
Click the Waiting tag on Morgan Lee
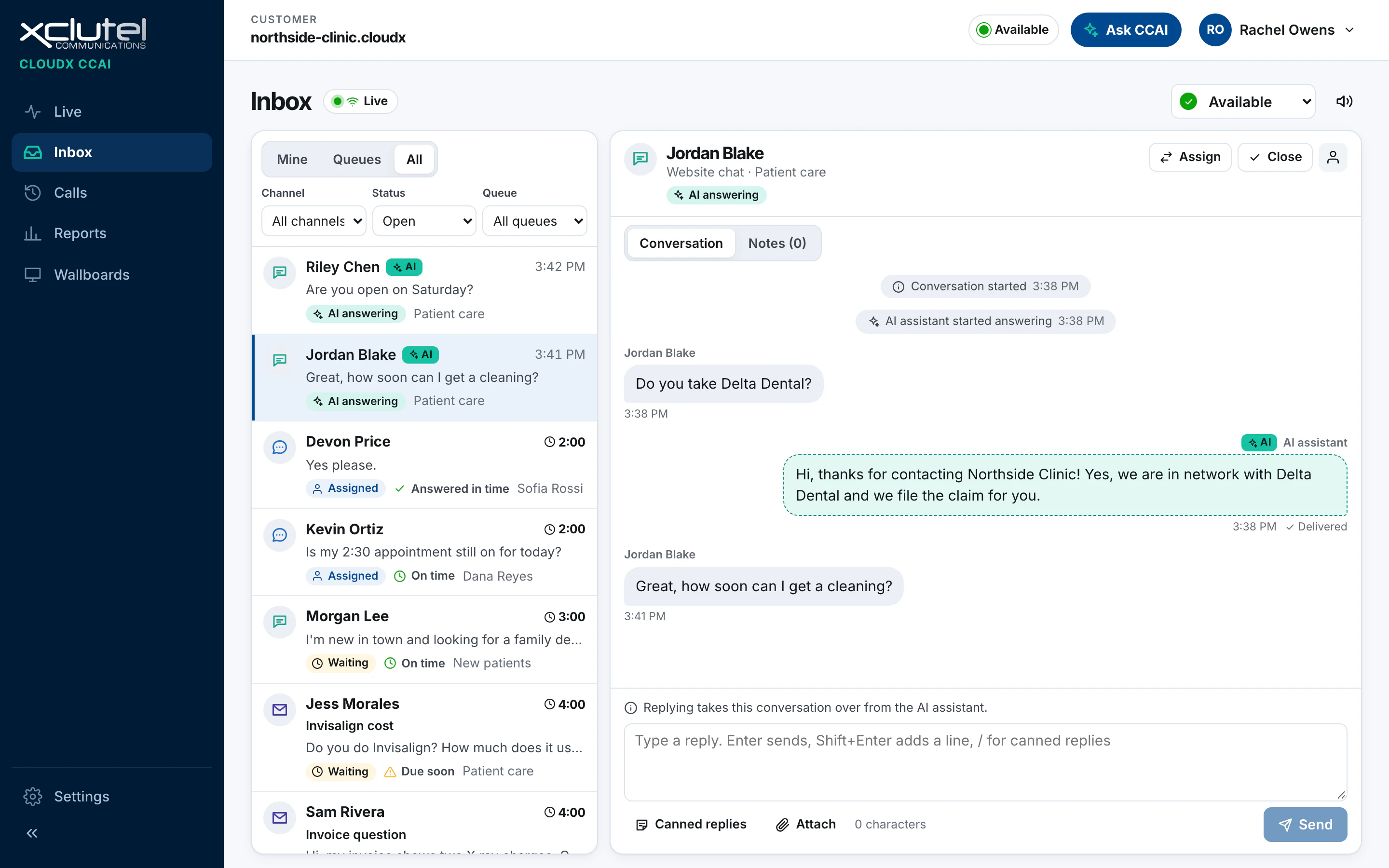click(341, 663)
